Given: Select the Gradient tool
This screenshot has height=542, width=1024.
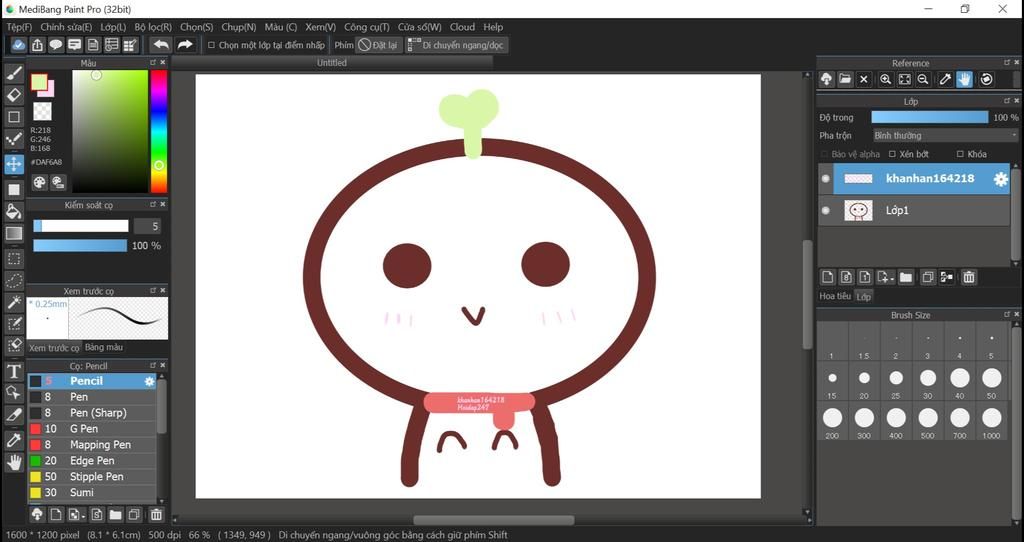Looking at the screenshot, I should (14, 233).
